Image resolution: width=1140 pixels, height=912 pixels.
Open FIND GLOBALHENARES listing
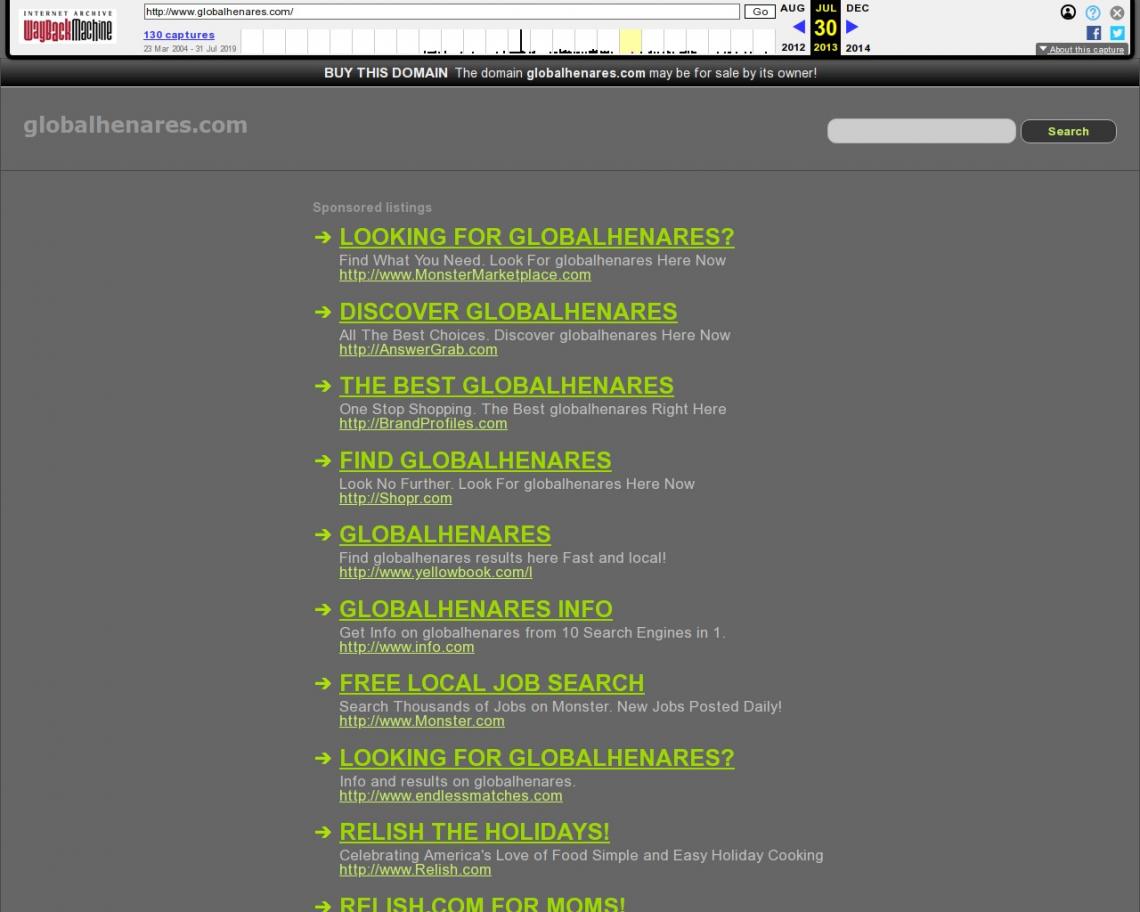(x=475, y=461)
